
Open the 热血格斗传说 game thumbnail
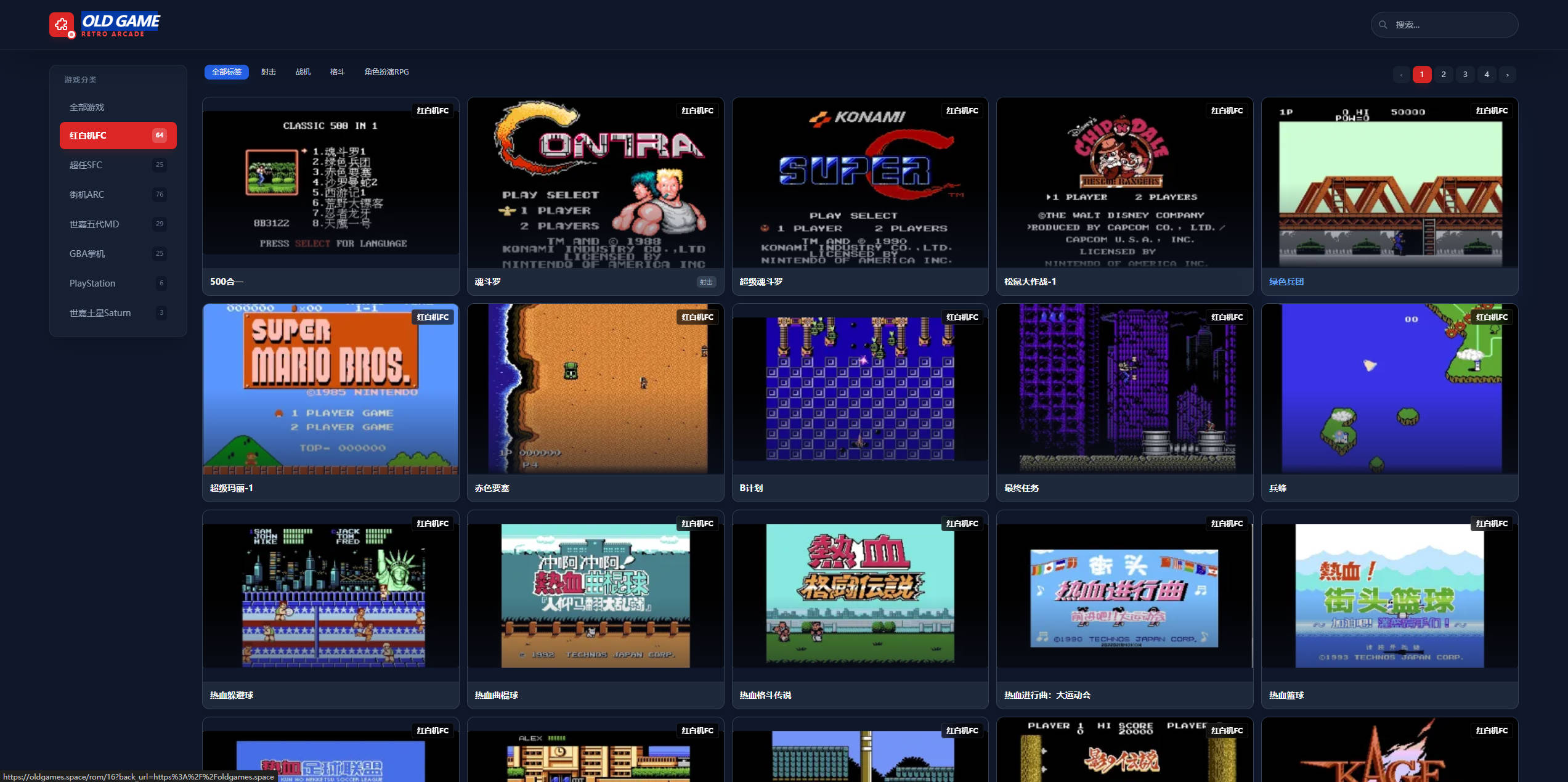point(860,596)
